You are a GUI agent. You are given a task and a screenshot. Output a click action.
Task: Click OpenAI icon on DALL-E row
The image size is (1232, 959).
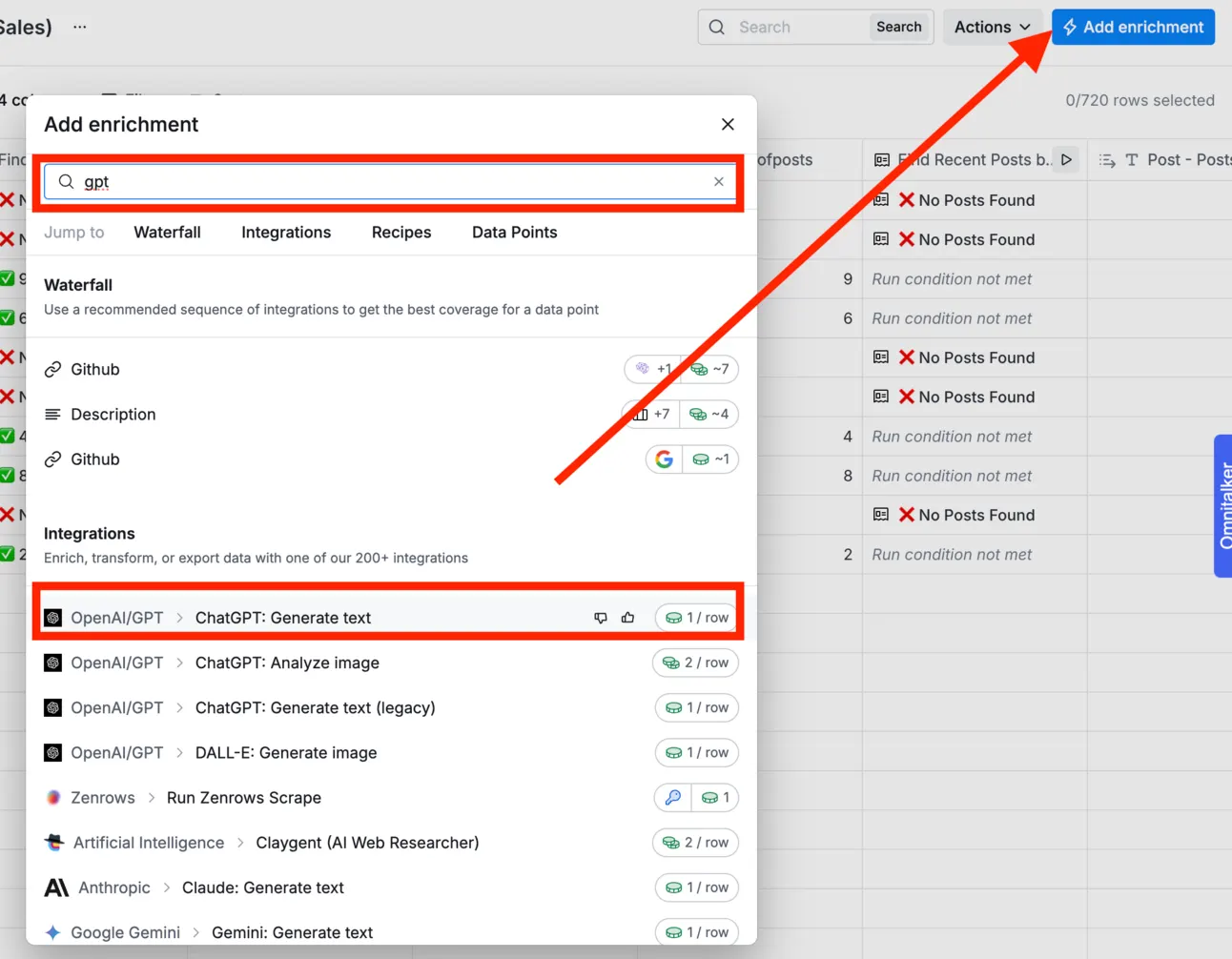pyautogui.click(x=53, y=752)
